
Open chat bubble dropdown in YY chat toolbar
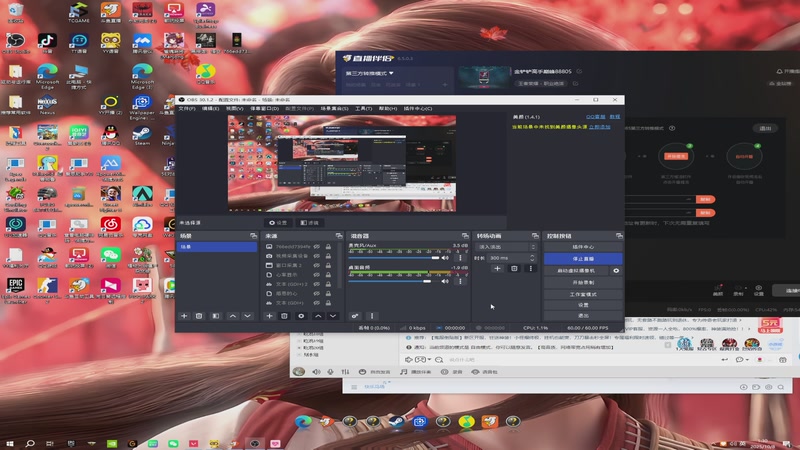(741, 360)
